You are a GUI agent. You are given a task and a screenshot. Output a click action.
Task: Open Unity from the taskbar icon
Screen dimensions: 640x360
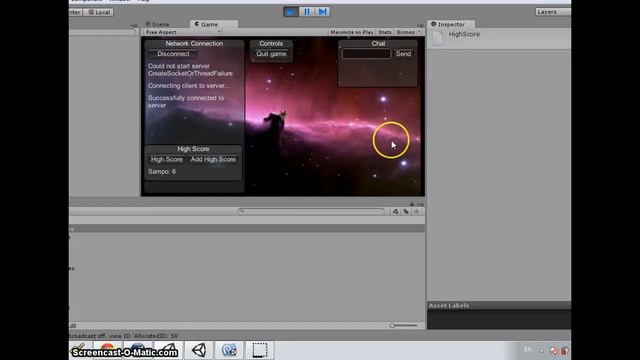[199, 350]
